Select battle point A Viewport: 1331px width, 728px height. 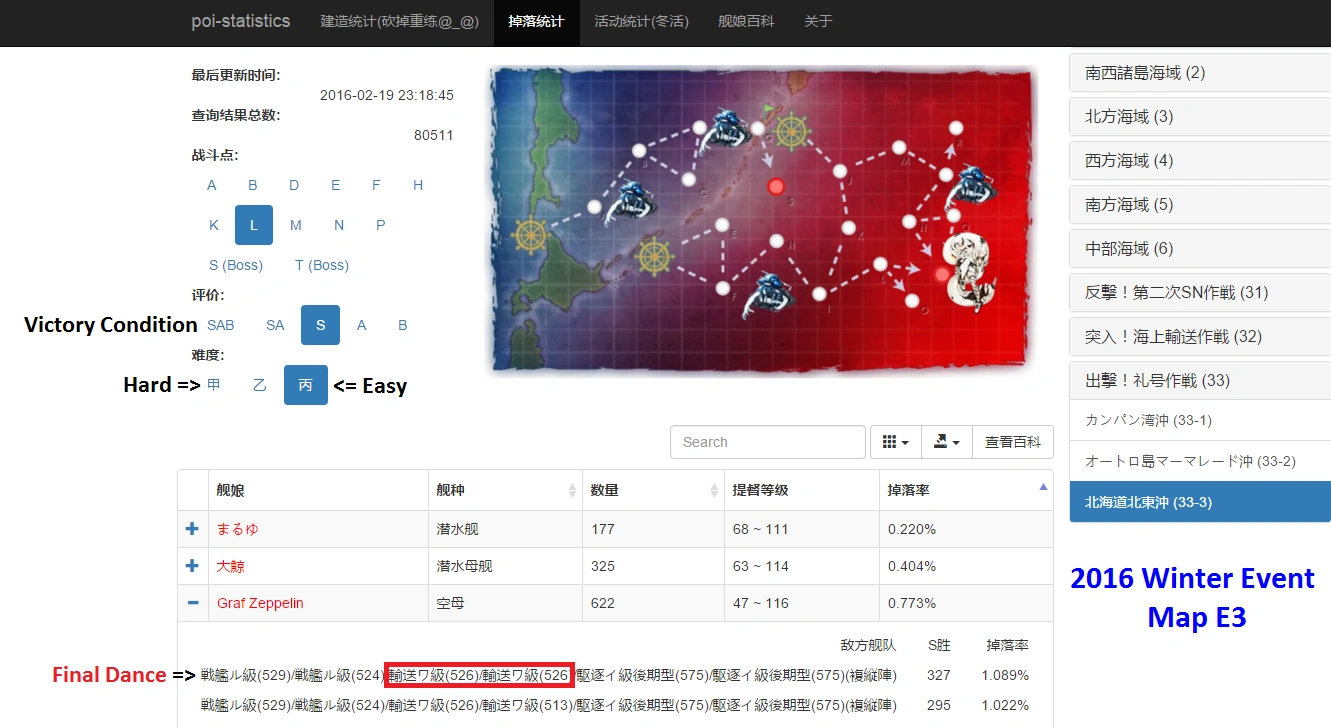[x=212, y=185]
